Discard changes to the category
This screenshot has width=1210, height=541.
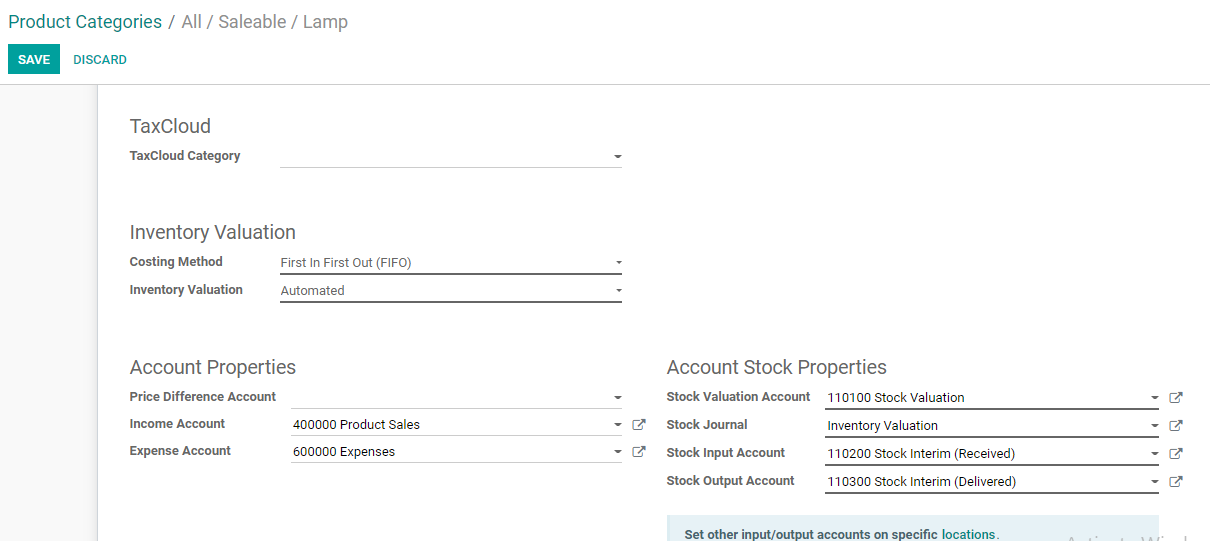click(x=100, y=60)
